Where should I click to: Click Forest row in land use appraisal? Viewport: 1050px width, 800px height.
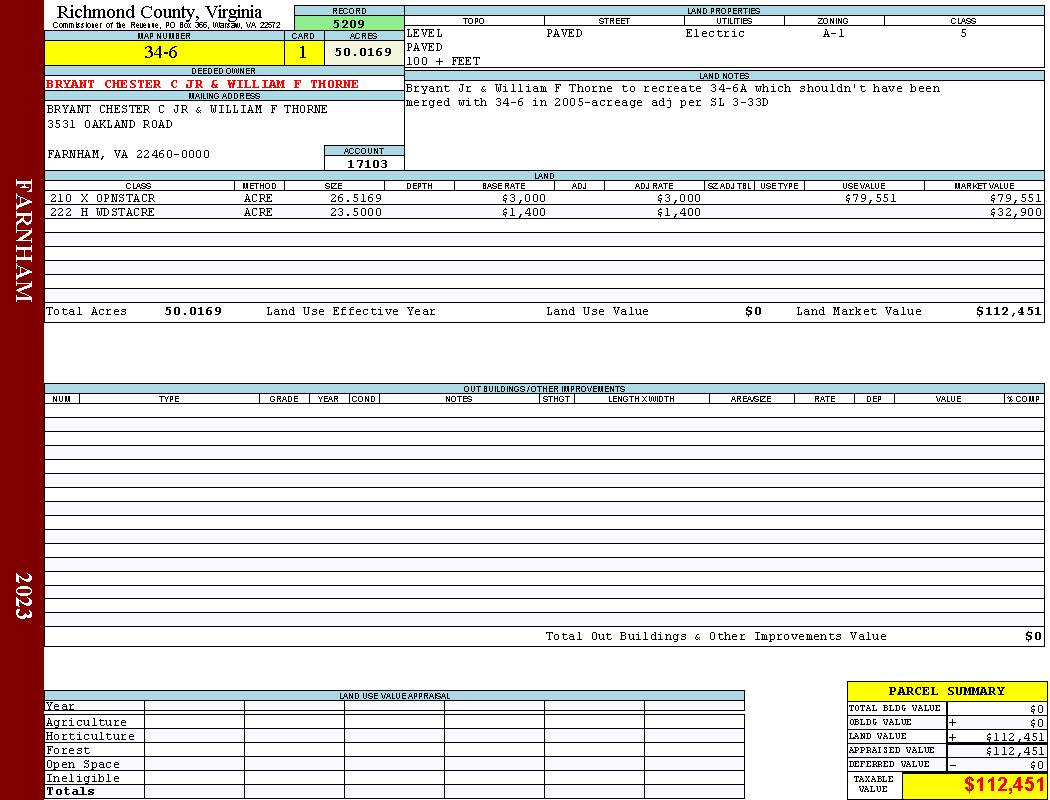pos(394,750)
